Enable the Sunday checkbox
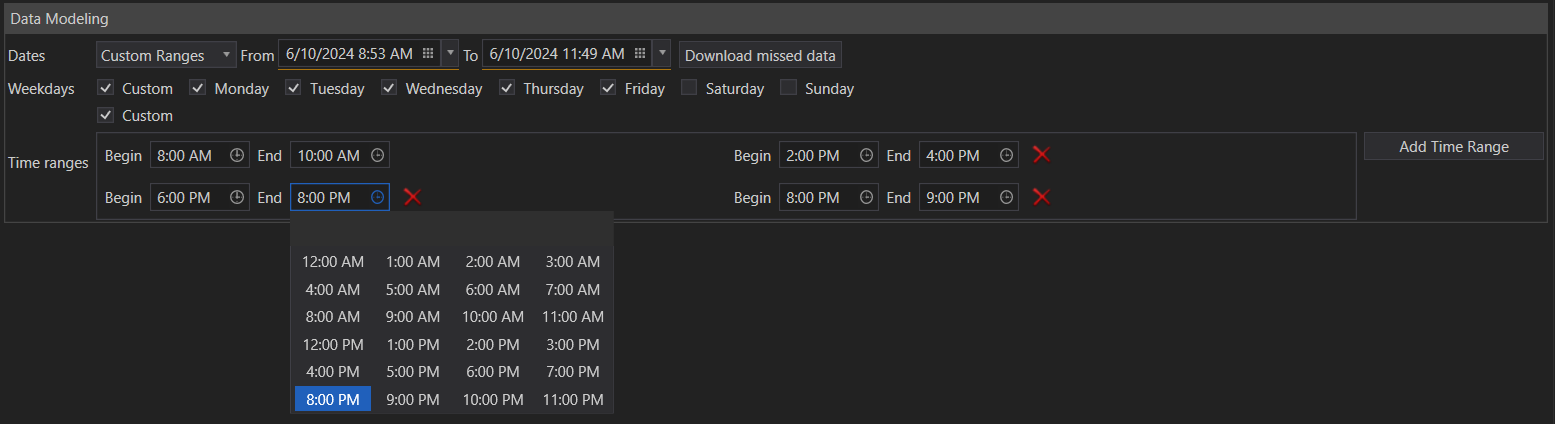1555x424 pixels. 788,88
